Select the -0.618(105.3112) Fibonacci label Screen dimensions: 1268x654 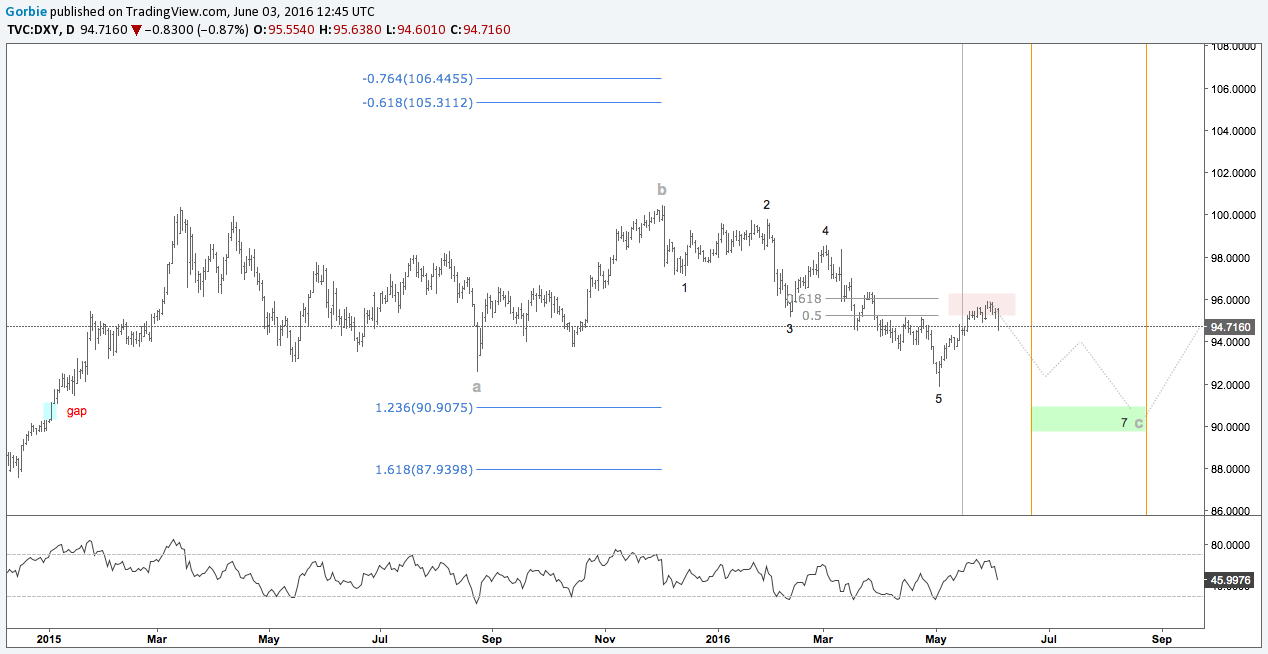(417, 102)
